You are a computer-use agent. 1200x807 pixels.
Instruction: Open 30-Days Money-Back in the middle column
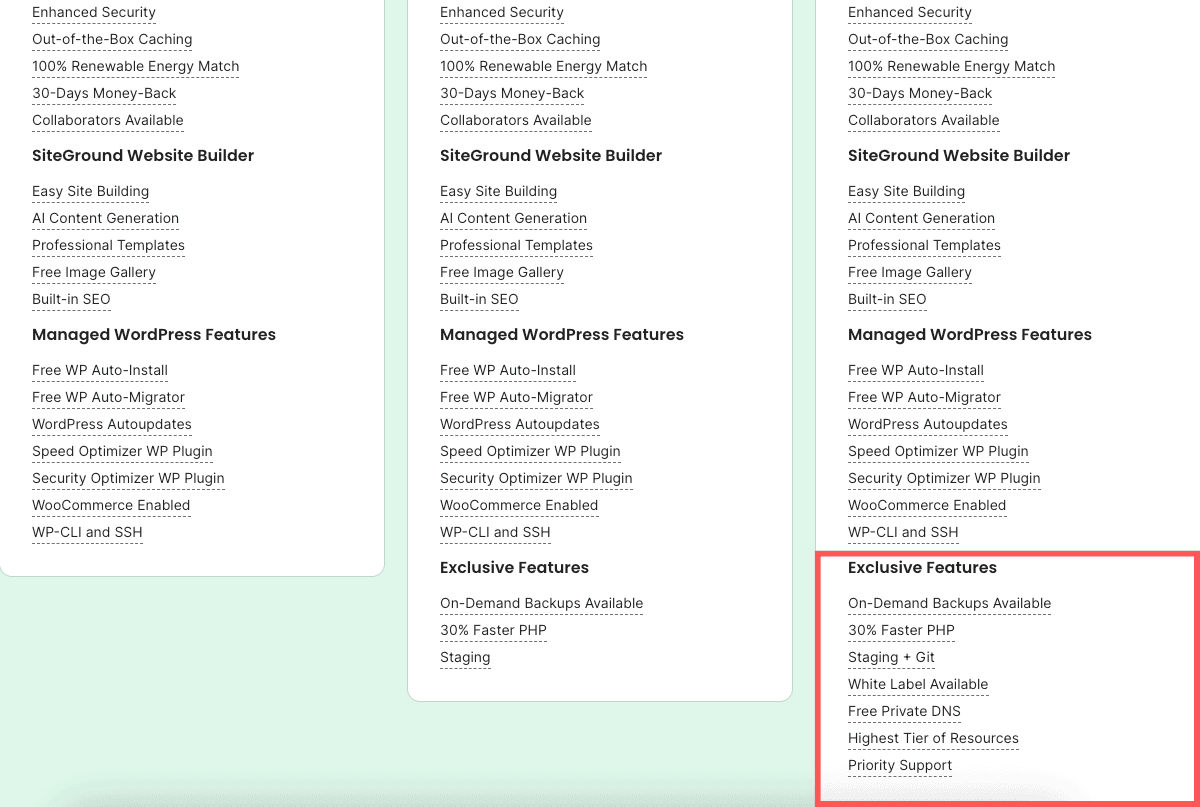(x=512, y=94)
